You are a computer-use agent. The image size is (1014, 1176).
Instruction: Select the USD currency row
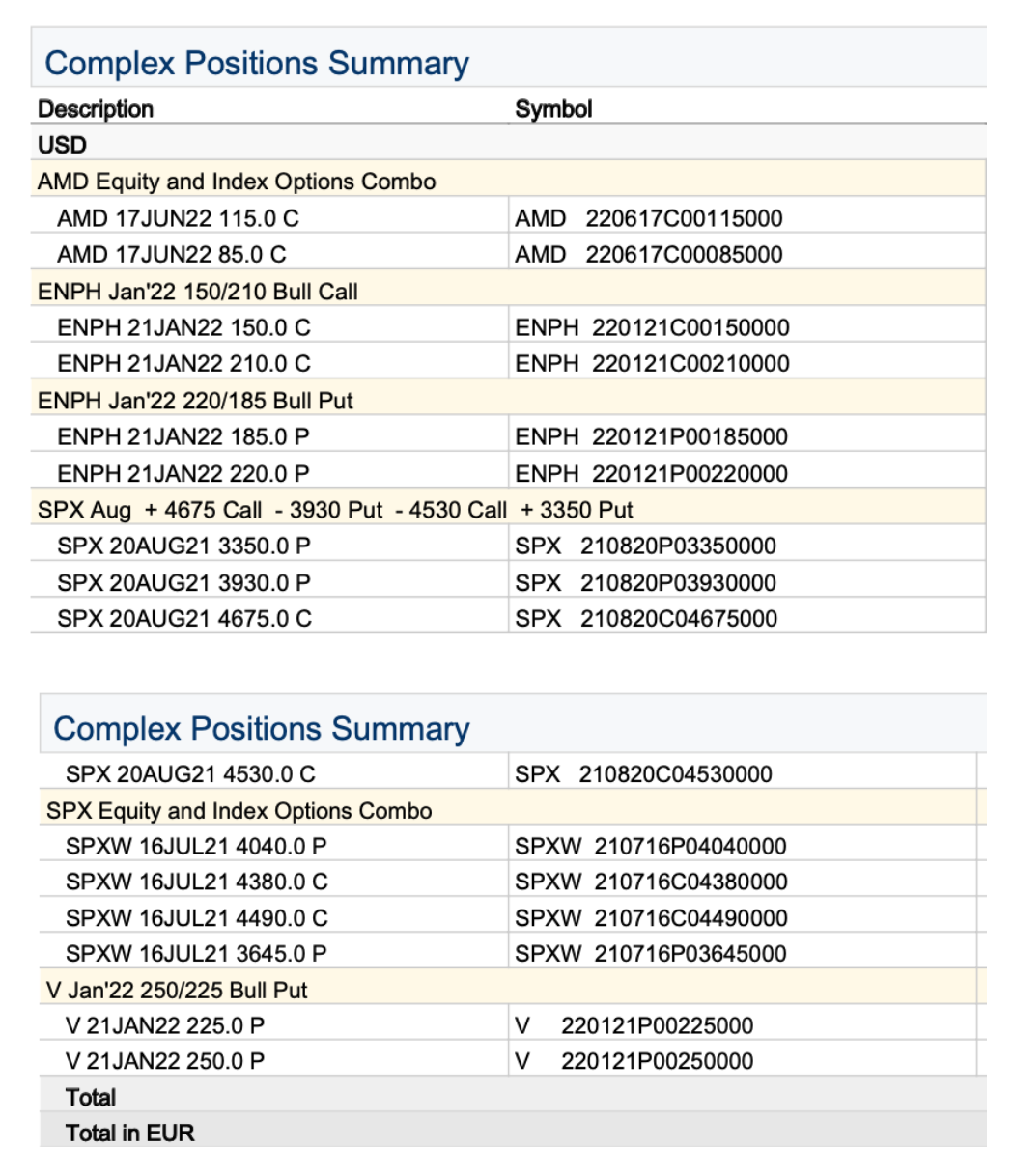click(63, 145)
